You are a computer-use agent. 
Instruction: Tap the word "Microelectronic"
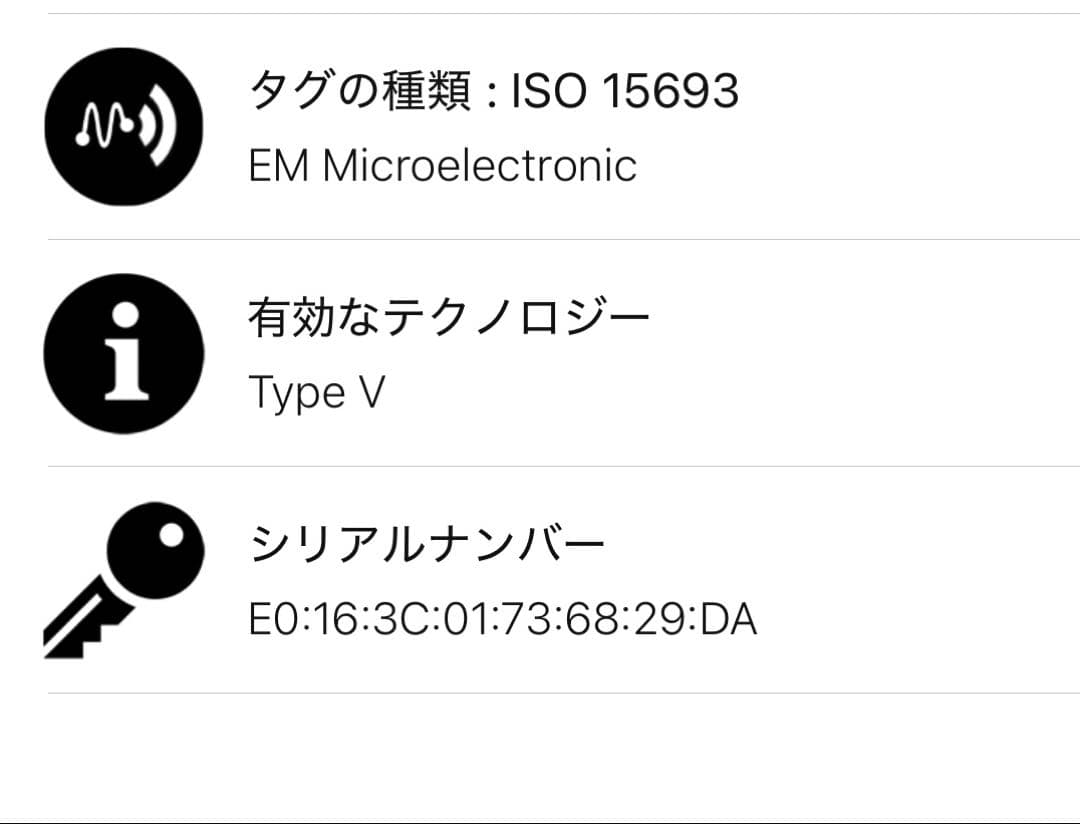[479, 166]
